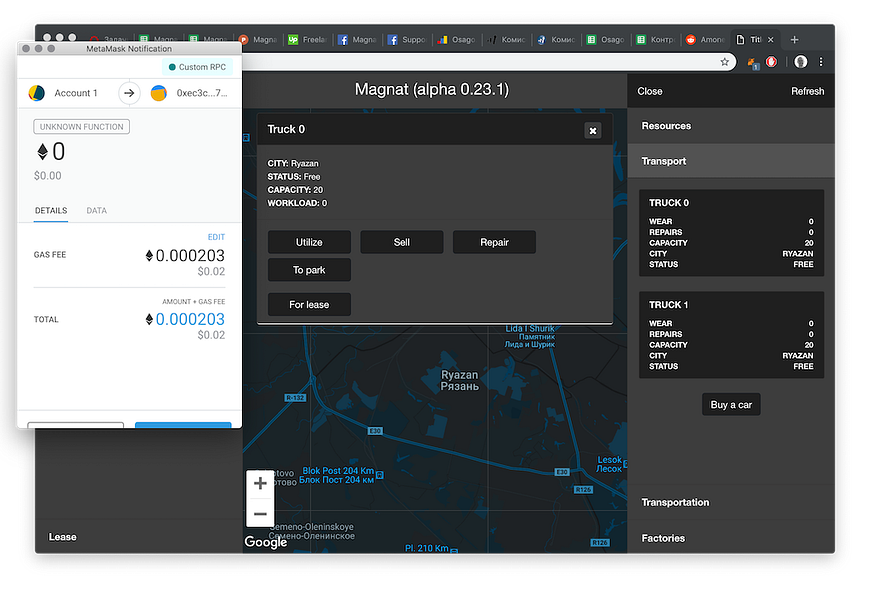The height and width of the screenshot is (600, 870).
Task: Zoom out on the map
Action: [260, 514]
